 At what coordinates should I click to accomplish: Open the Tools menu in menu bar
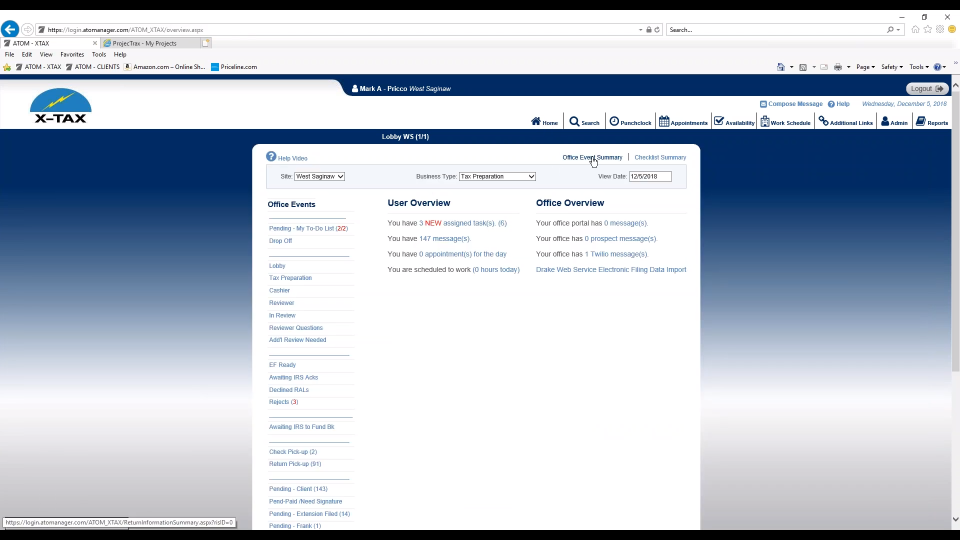click(99, 54)
